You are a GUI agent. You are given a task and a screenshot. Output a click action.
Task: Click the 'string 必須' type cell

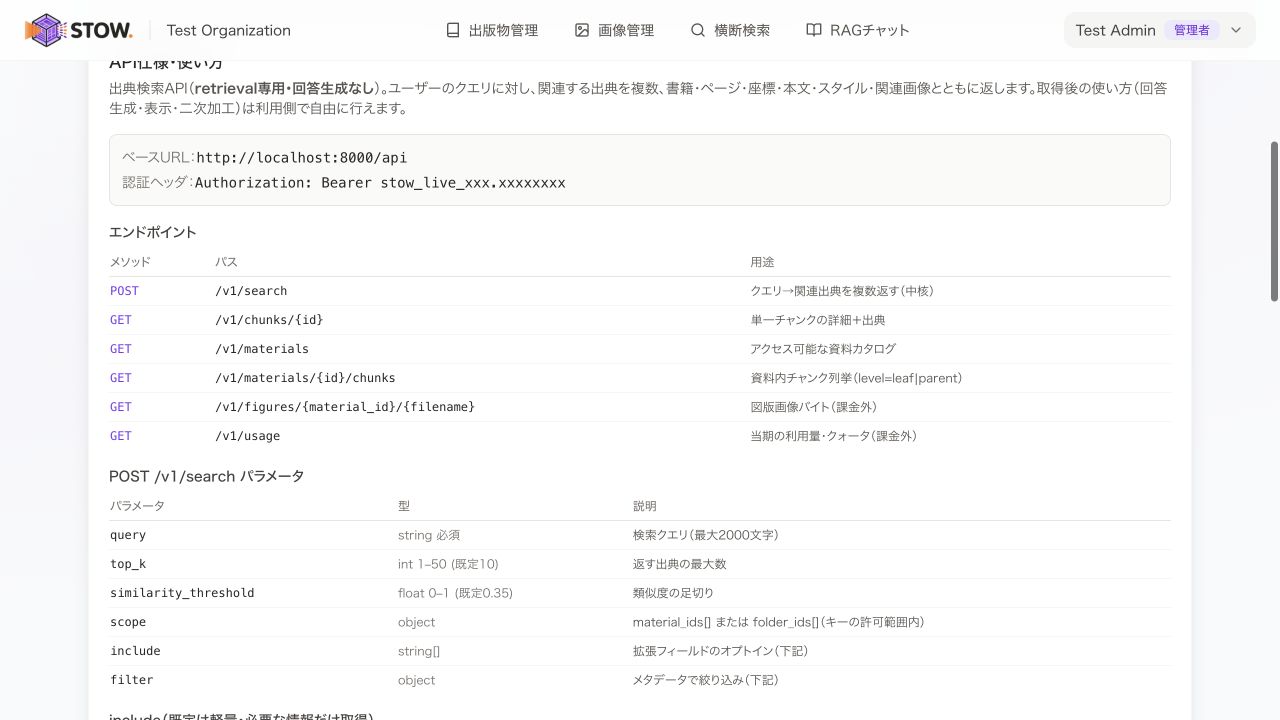tap(429, 535)
